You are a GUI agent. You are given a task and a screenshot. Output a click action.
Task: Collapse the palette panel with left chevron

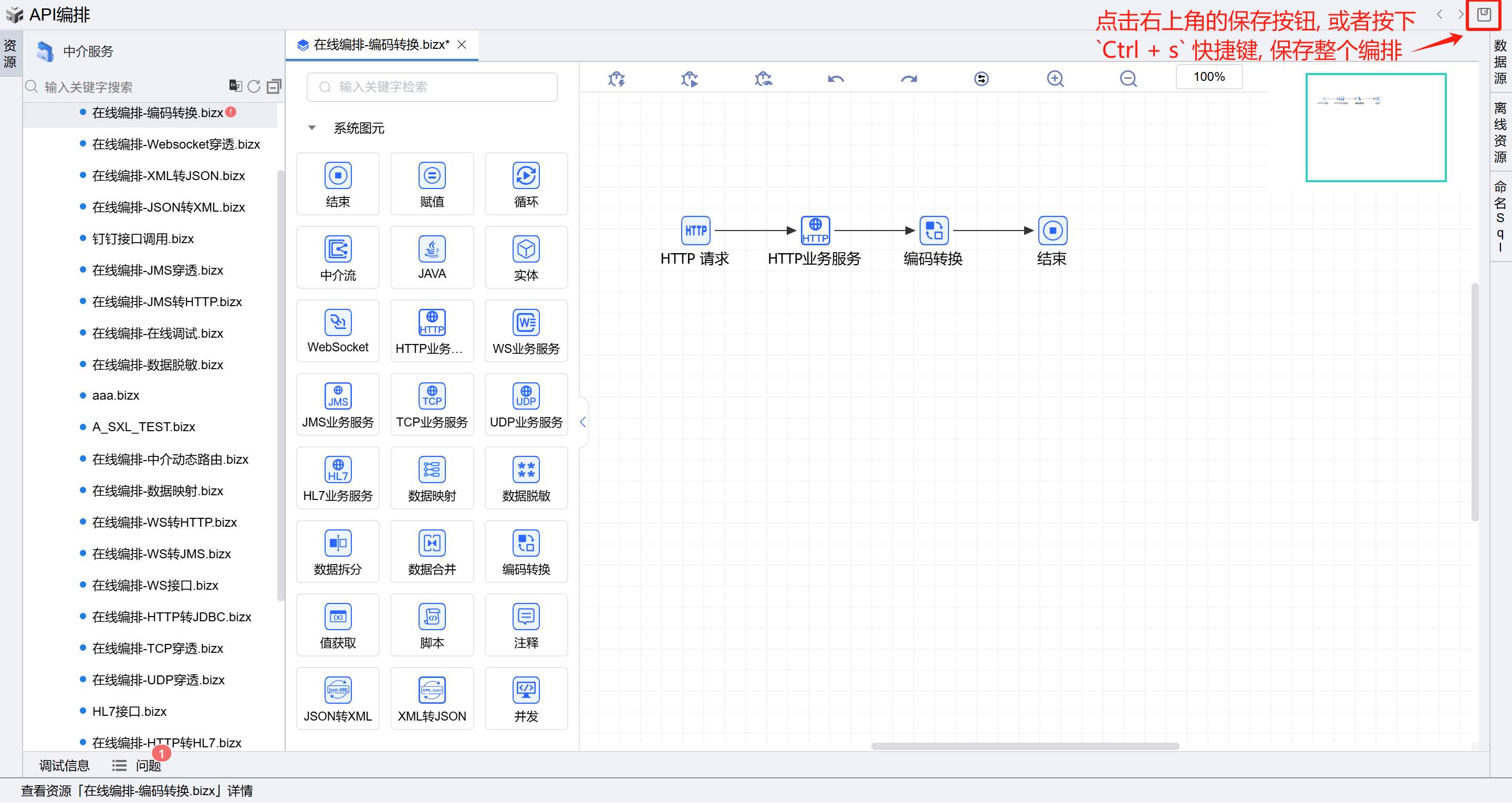tap(583, 422)
